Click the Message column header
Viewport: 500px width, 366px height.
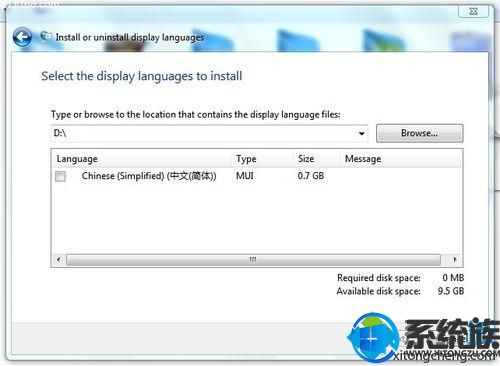point(401,159)
